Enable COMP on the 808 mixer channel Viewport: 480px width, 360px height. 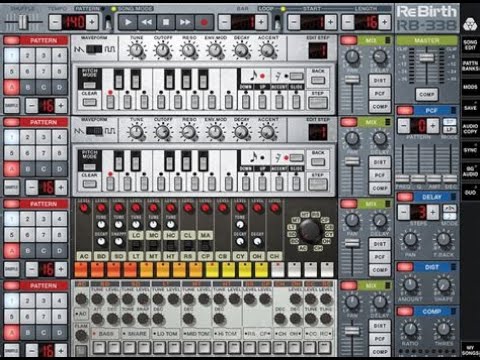(379, 270)
